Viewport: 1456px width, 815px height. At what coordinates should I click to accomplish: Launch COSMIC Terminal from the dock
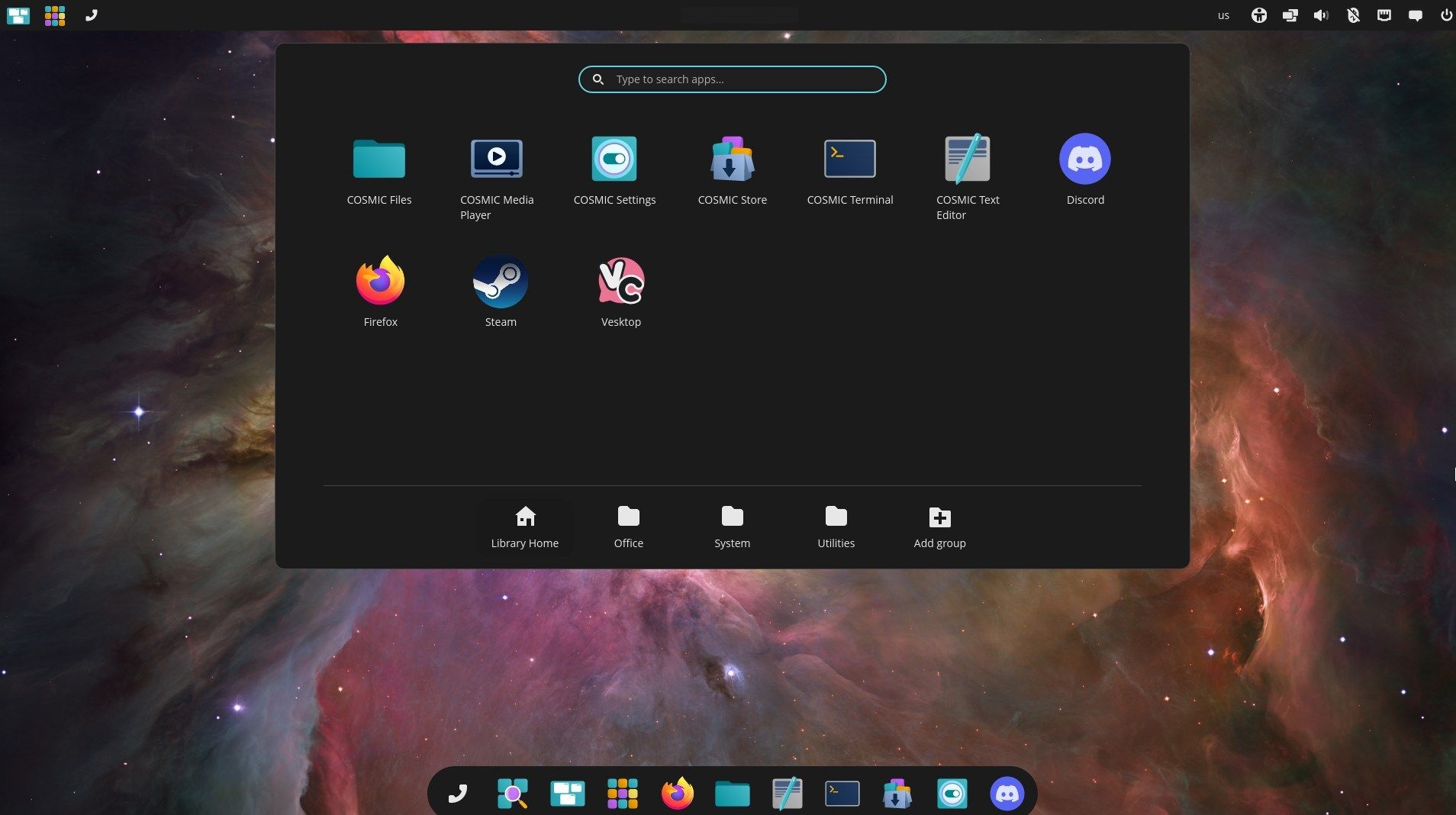pos(842,794)
